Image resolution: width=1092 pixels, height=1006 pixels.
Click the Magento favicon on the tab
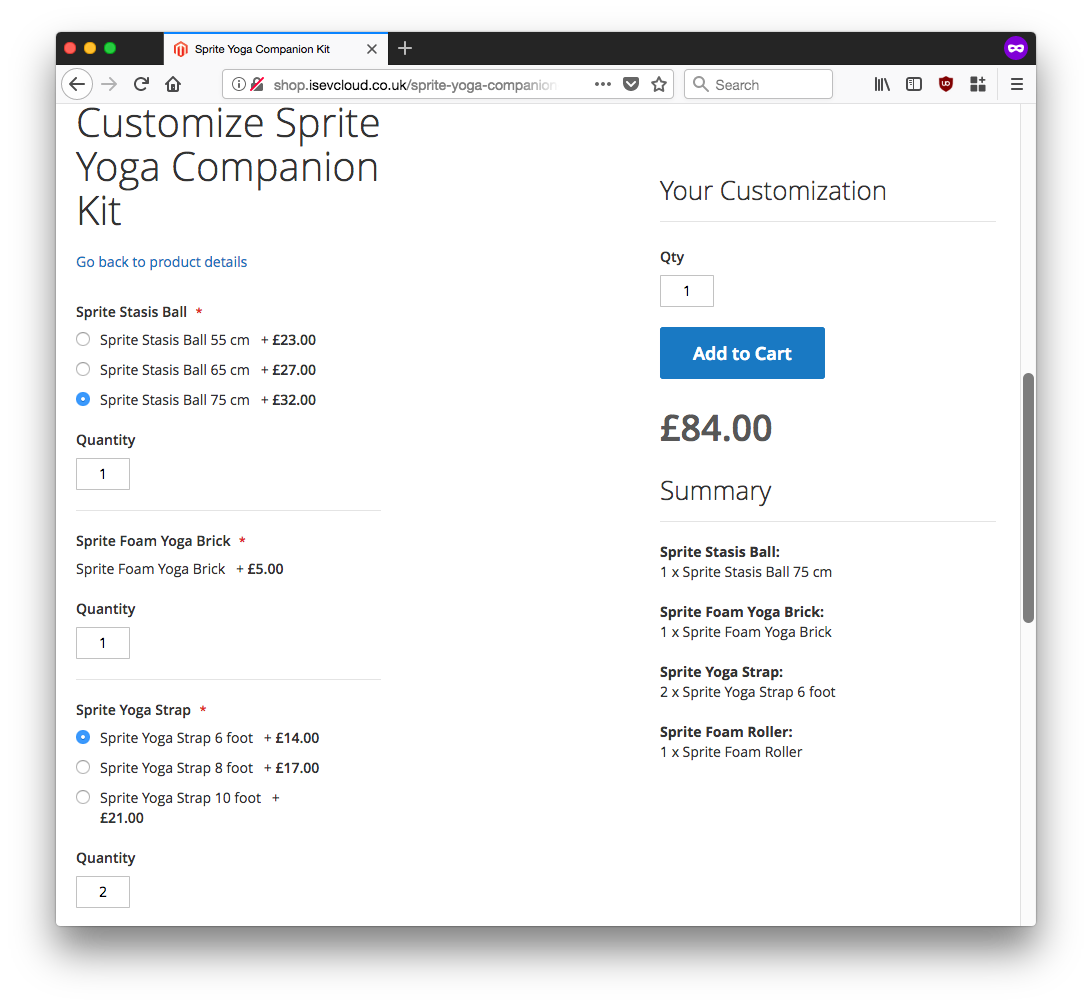181,49
